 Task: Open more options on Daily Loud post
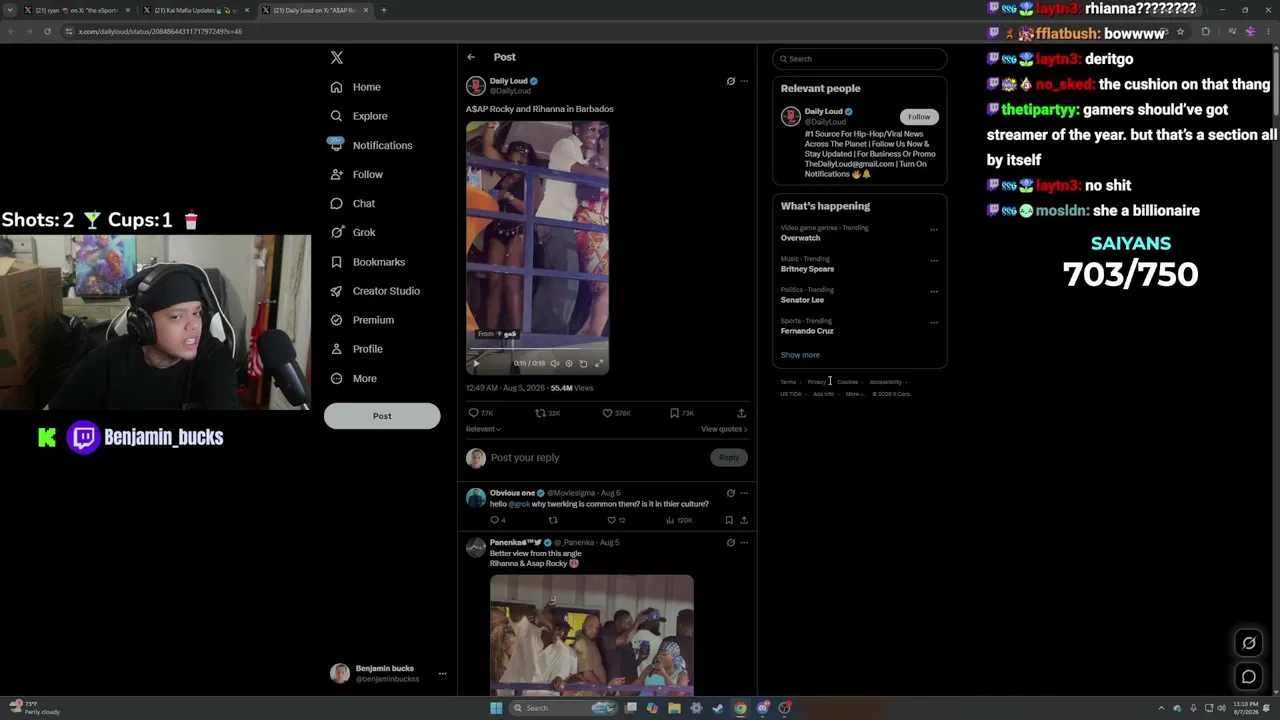click(x=744, y=81)
